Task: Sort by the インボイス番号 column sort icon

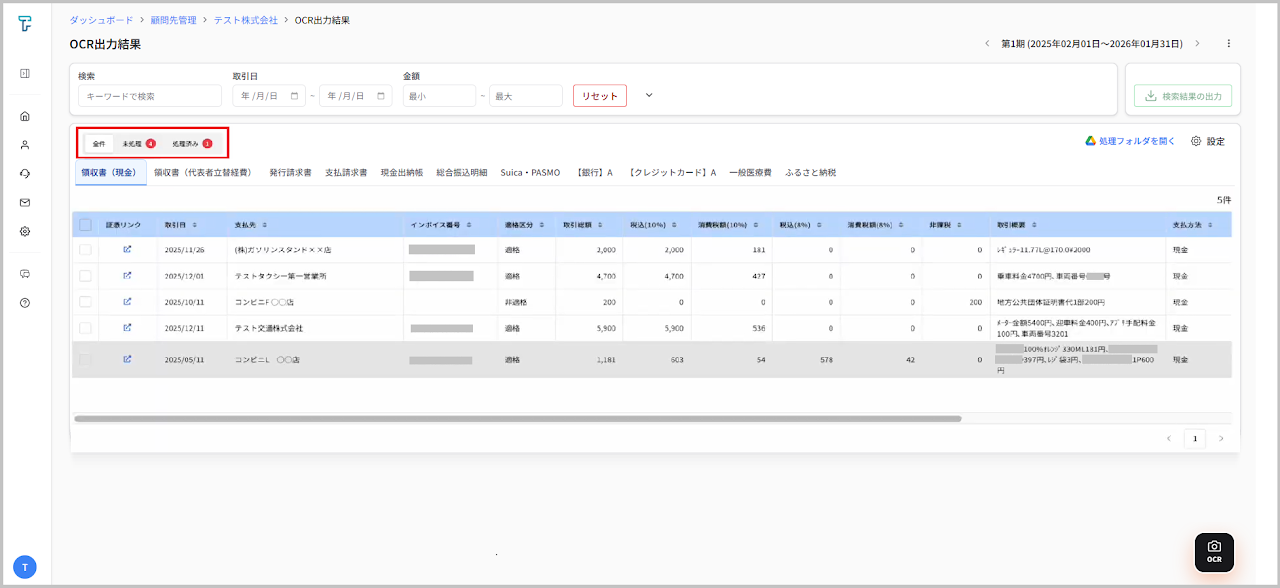Action: click(468, 225)
